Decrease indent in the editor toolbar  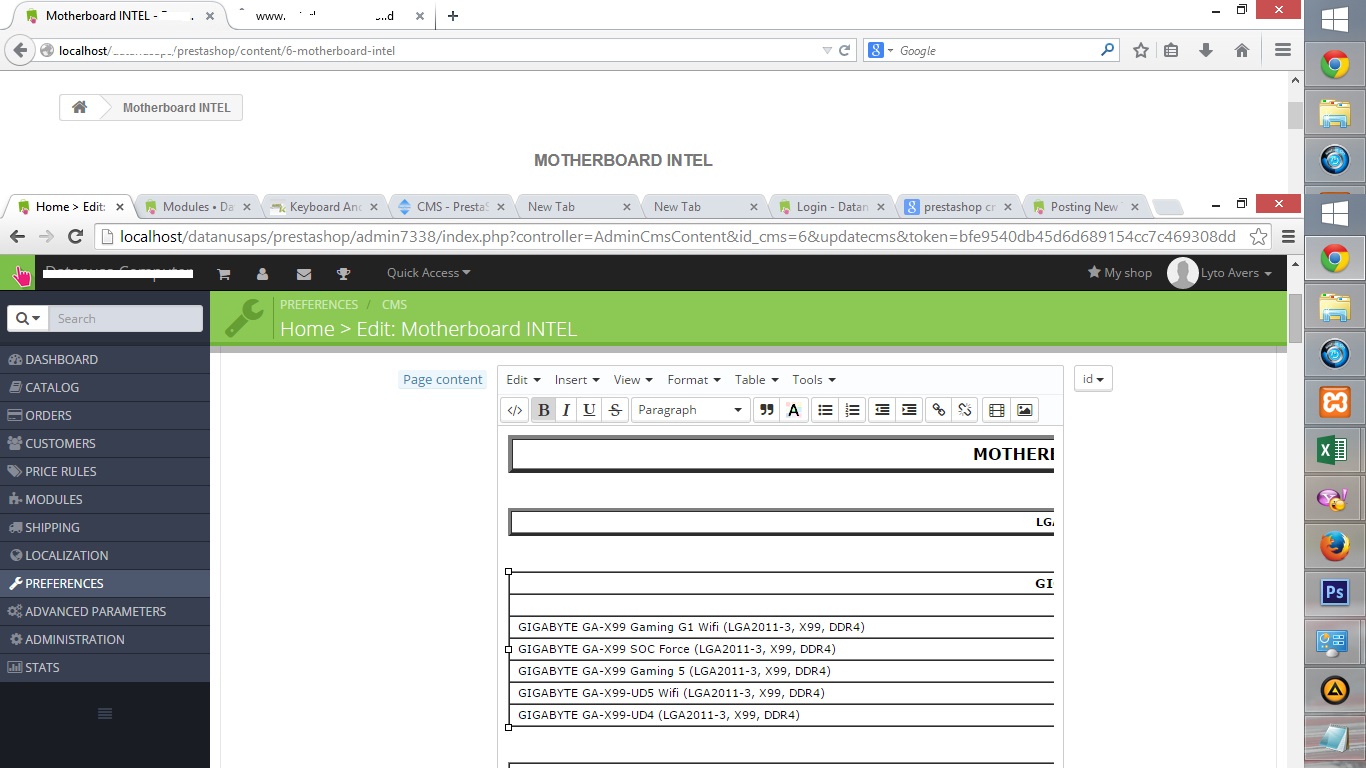(881, 410)
